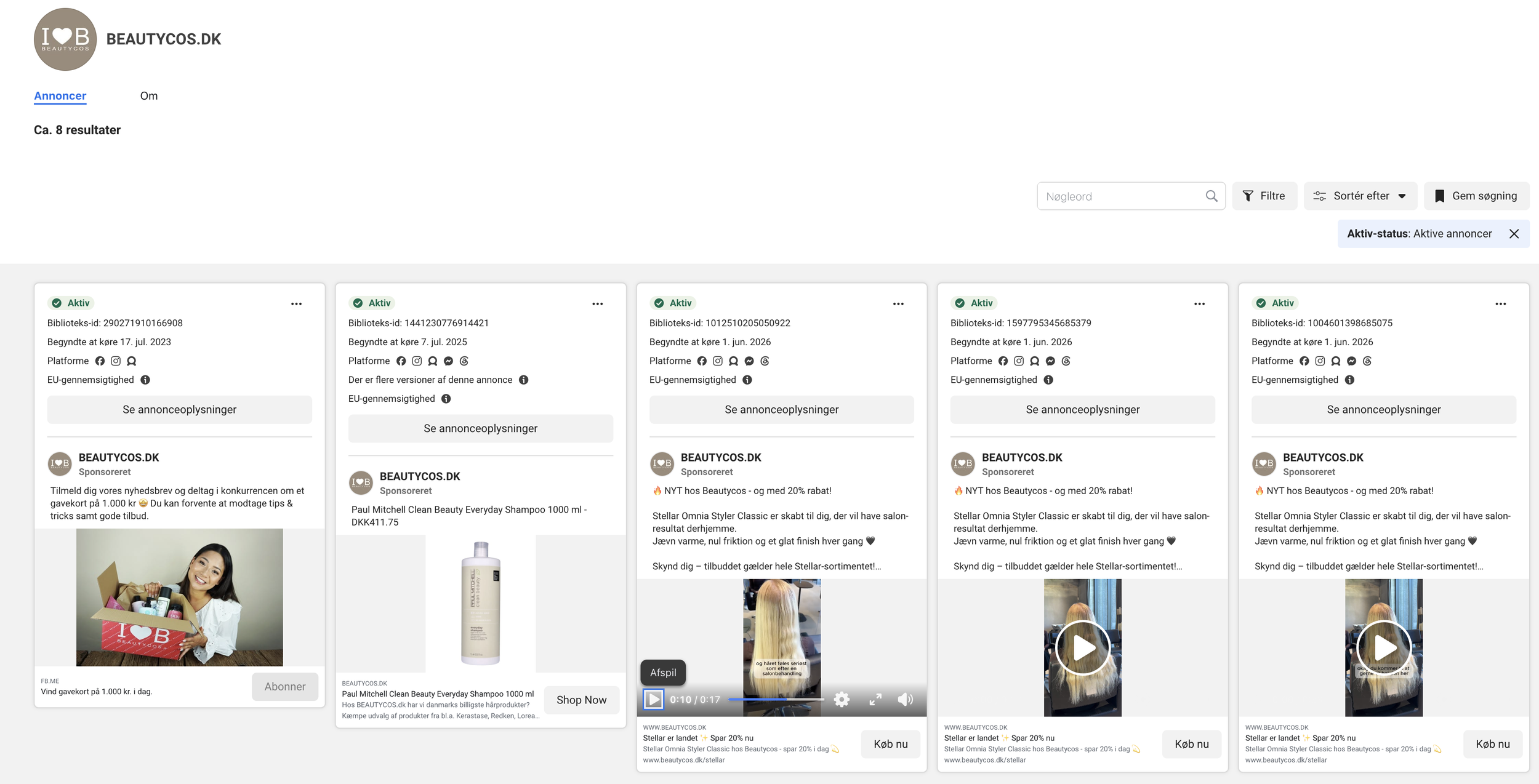Click EU-gennemsigtighed info icon on ad 290271910166908
1539x784 pixels.
(145, 380)
